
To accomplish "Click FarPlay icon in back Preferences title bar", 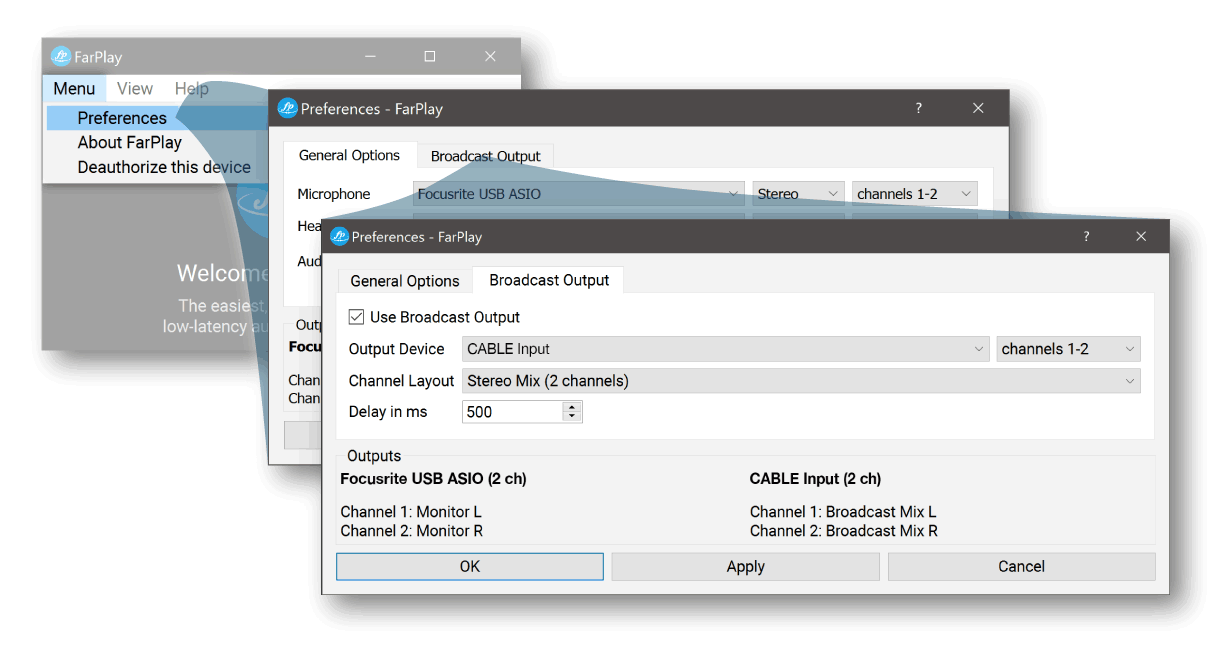I will click(288, 109).
